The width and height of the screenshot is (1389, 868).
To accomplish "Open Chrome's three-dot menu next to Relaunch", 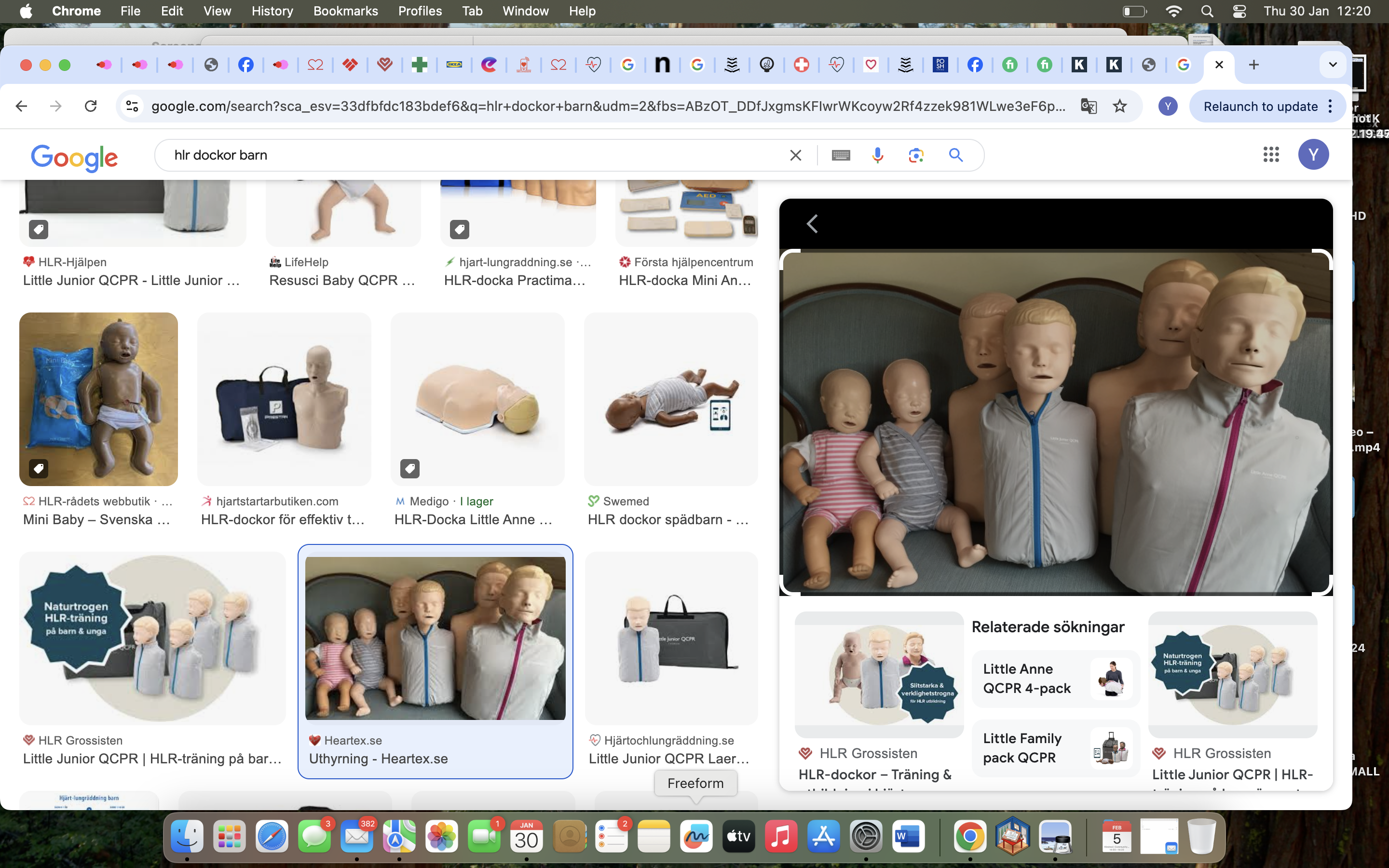I will [x=1331, y=106].
